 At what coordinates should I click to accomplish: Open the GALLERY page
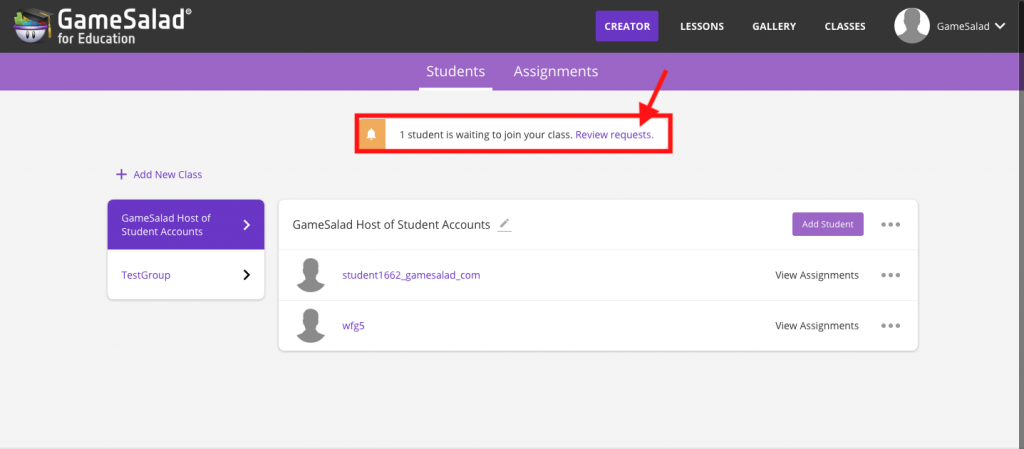(774, 27)
